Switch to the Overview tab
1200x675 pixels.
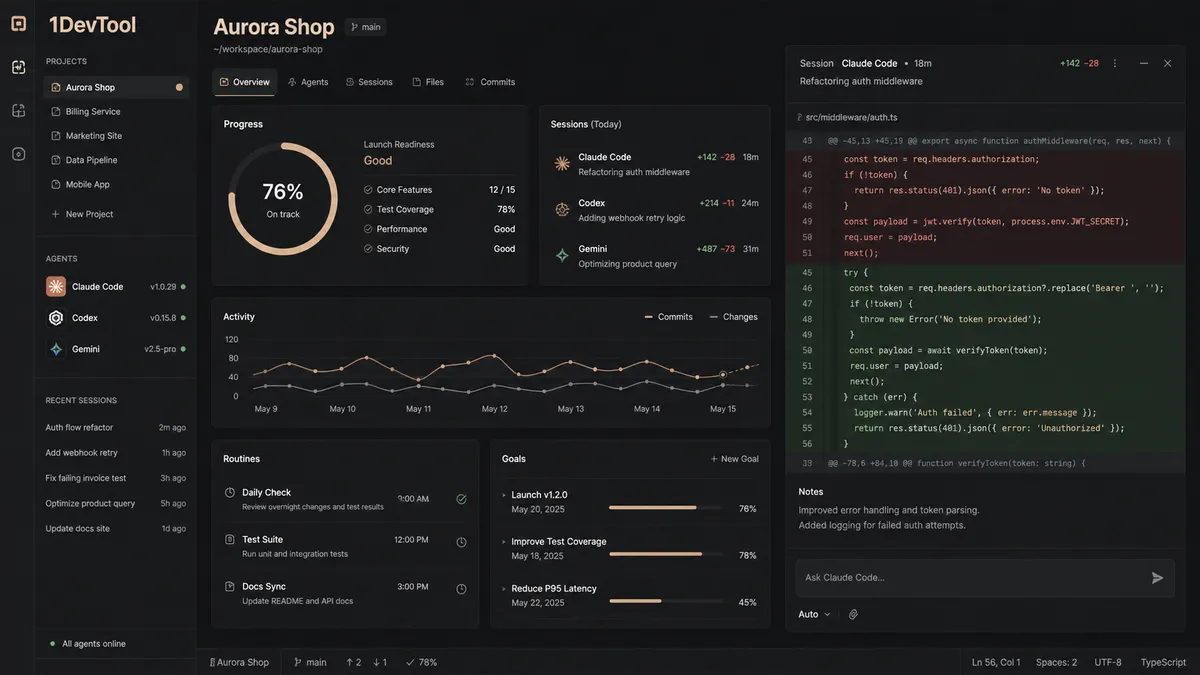click(x=244, y=82)
